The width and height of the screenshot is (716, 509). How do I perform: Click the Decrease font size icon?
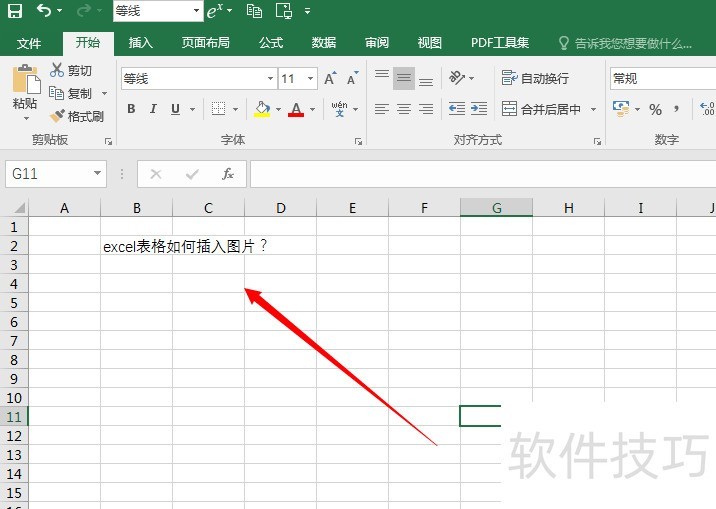point(353,79)
